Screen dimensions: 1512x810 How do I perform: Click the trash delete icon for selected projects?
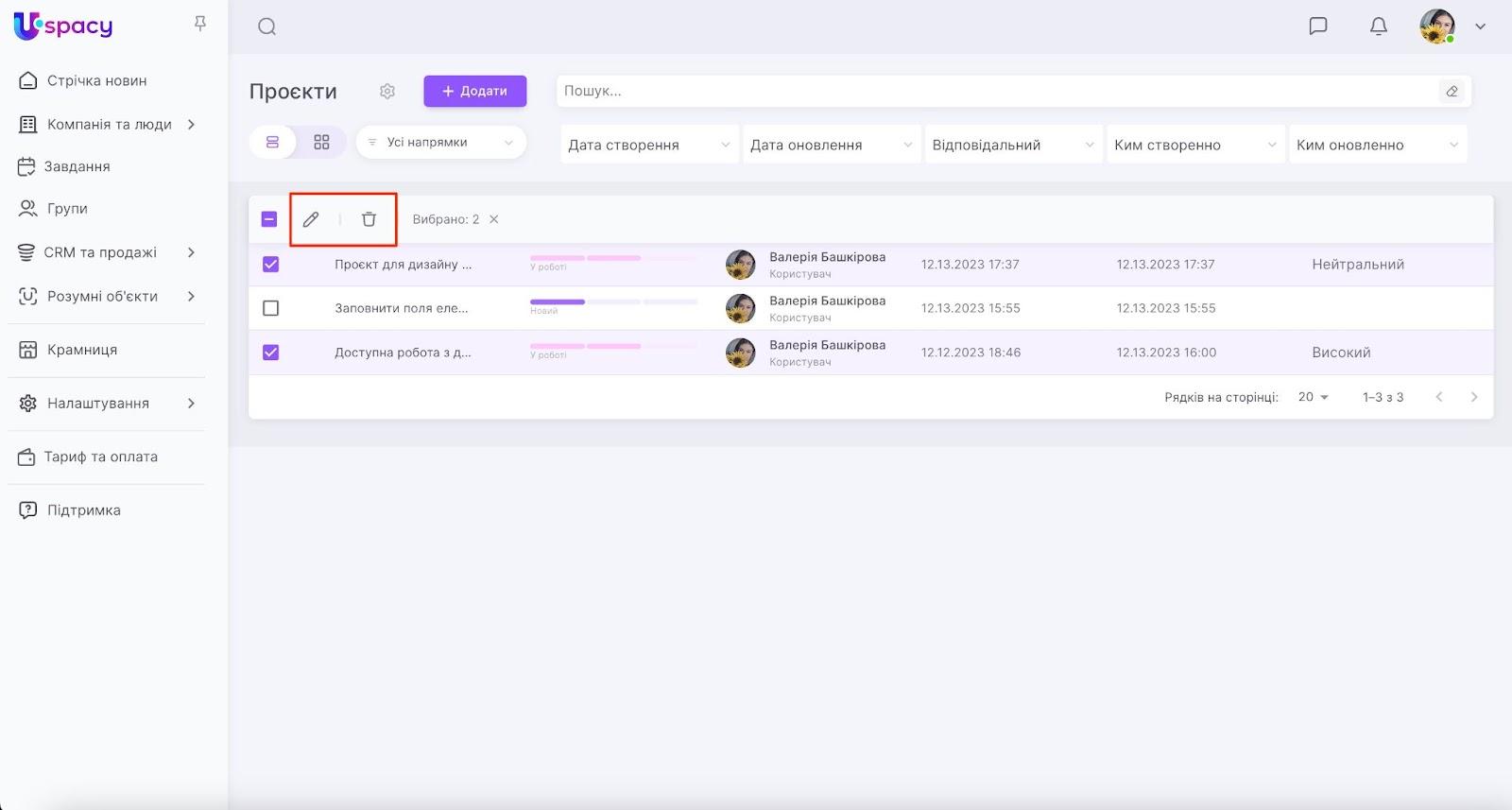(369, 219)
